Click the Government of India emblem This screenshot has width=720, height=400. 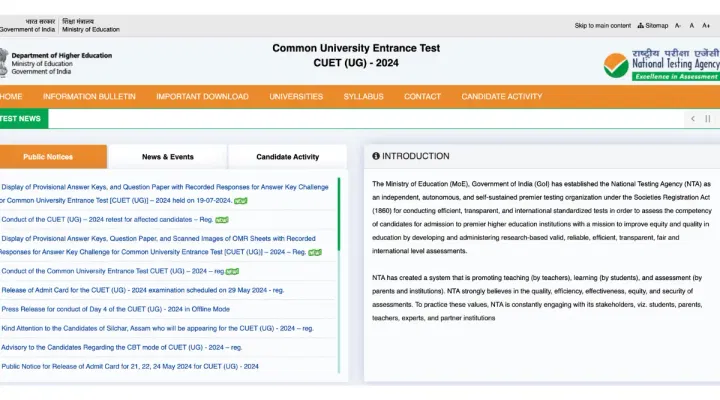coord(4,62)
